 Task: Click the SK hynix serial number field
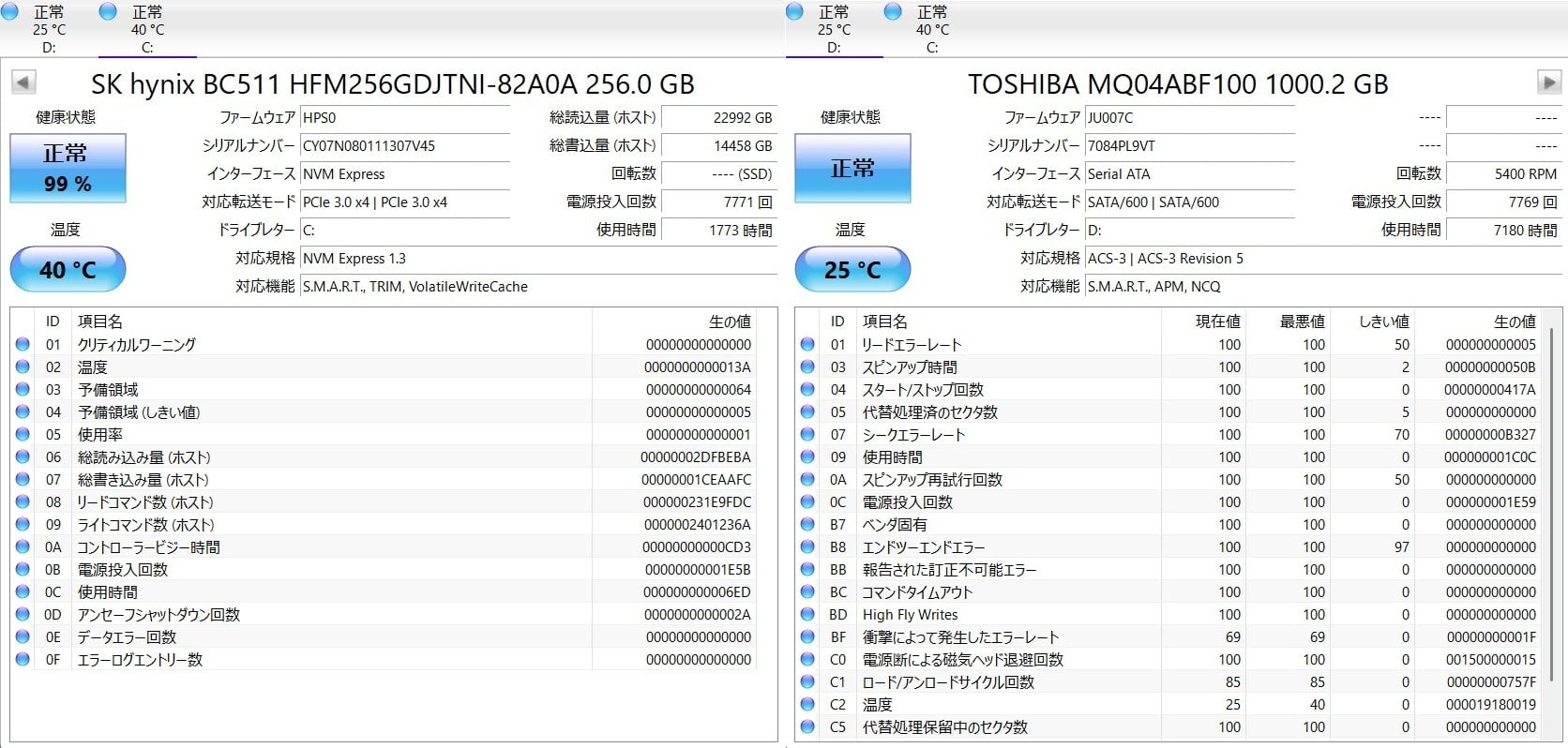pos(404,146)
